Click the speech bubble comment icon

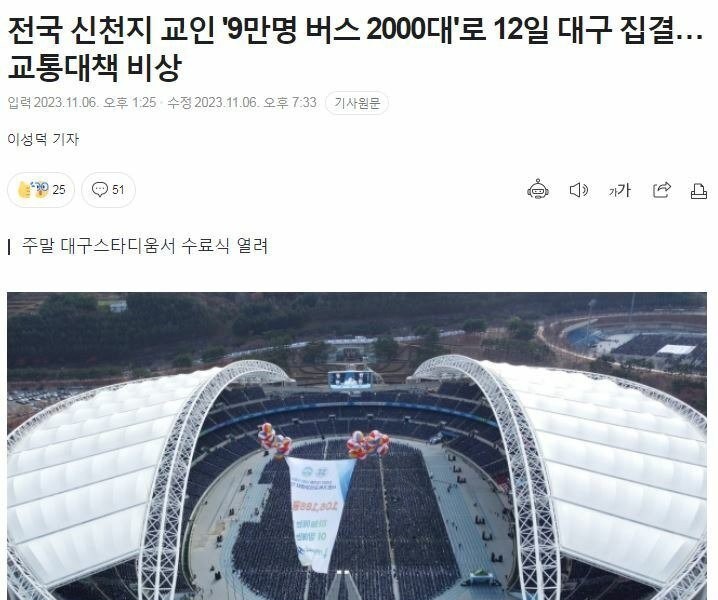(x=99, y=189)
